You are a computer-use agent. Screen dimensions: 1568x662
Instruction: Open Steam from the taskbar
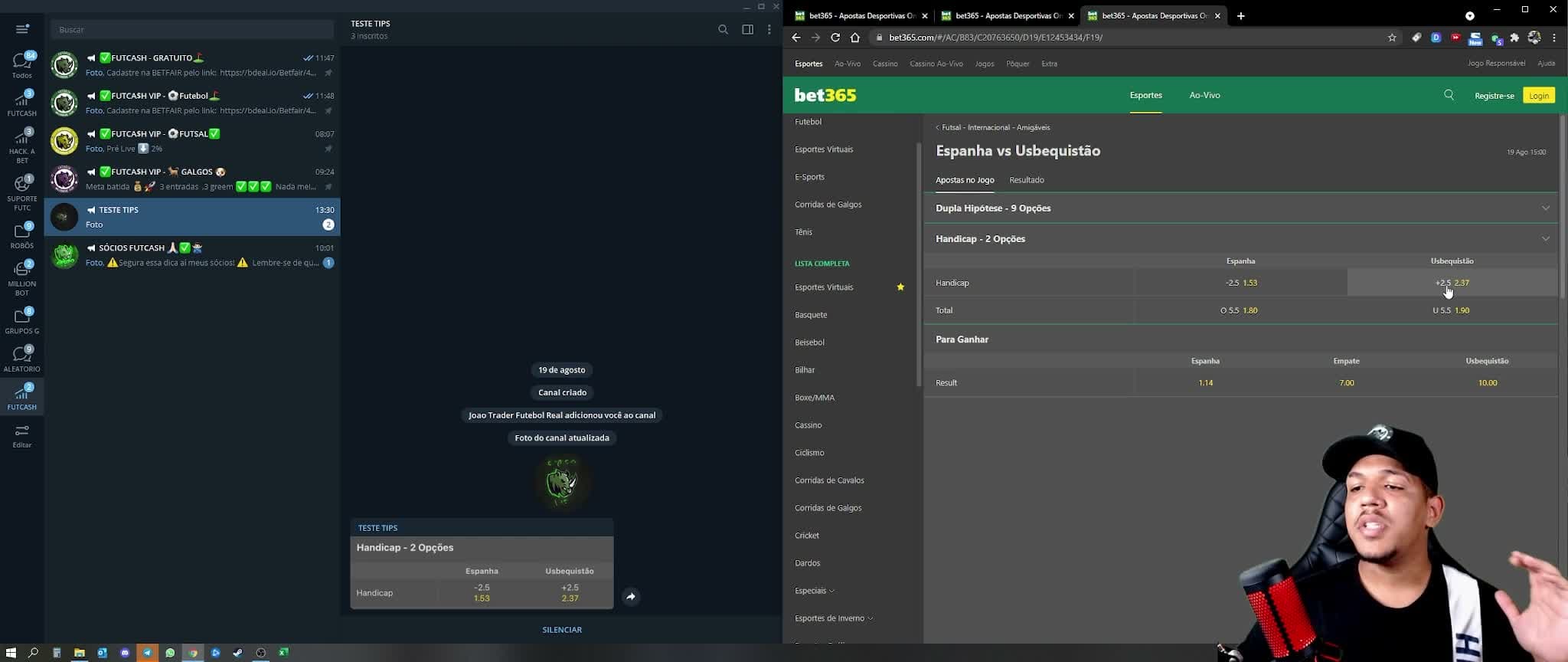coord(238,653)
